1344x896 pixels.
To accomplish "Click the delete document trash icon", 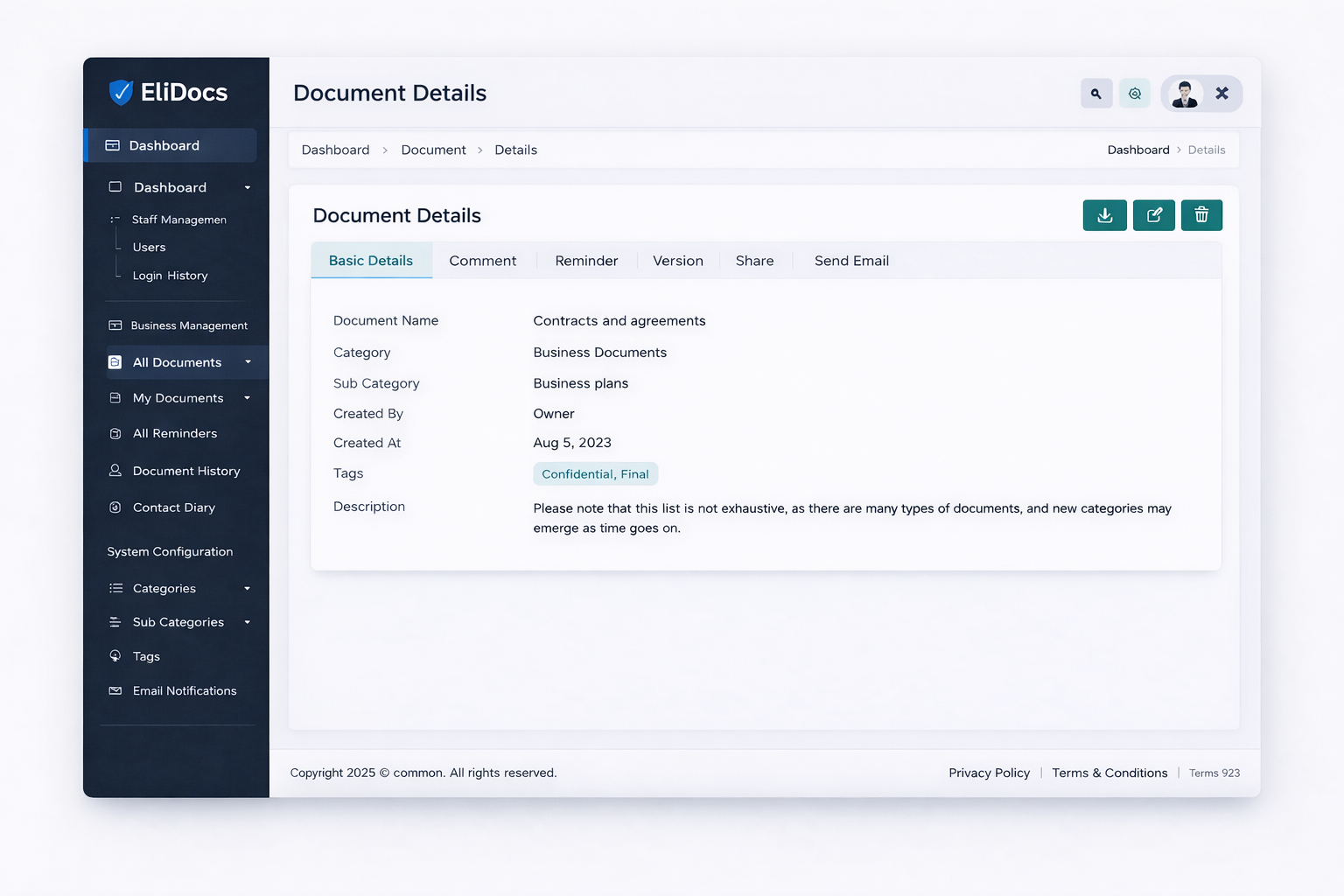I will click(x=1201, y=215).
